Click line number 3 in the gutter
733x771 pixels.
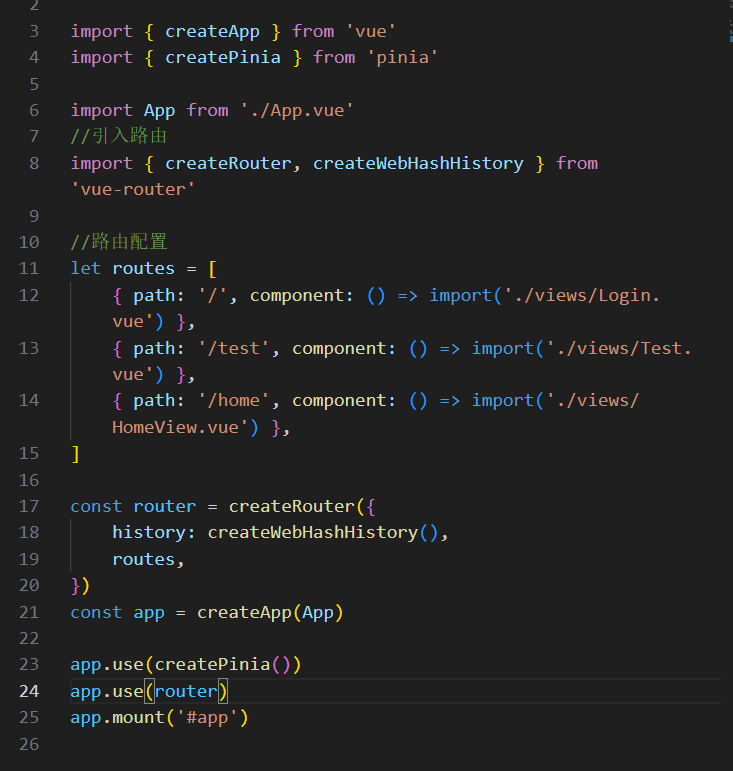click(x=34, y=31)
